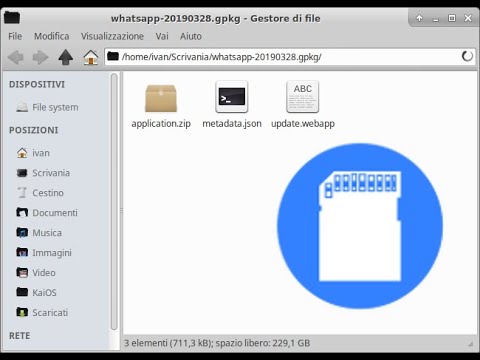This screenshot has height=360, width=480.
Task: Click the Immagini folder icon
Action: pos(22,252)
